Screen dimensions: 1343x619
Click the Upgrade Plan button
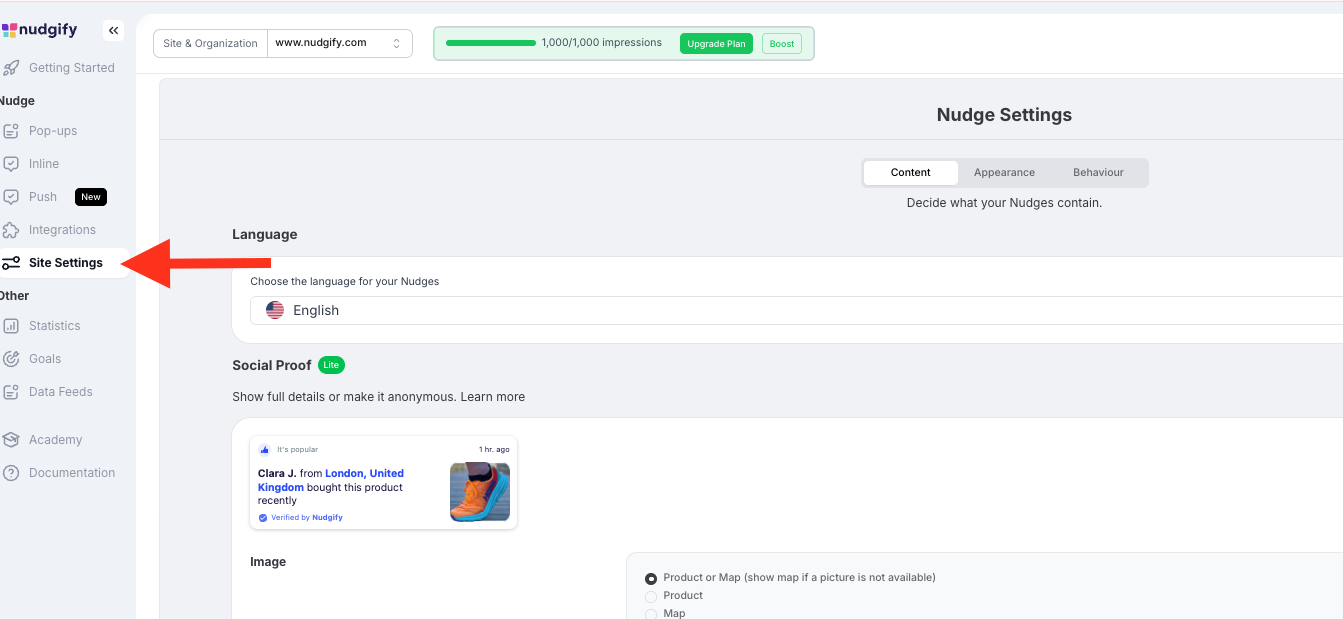pos(717,44)
